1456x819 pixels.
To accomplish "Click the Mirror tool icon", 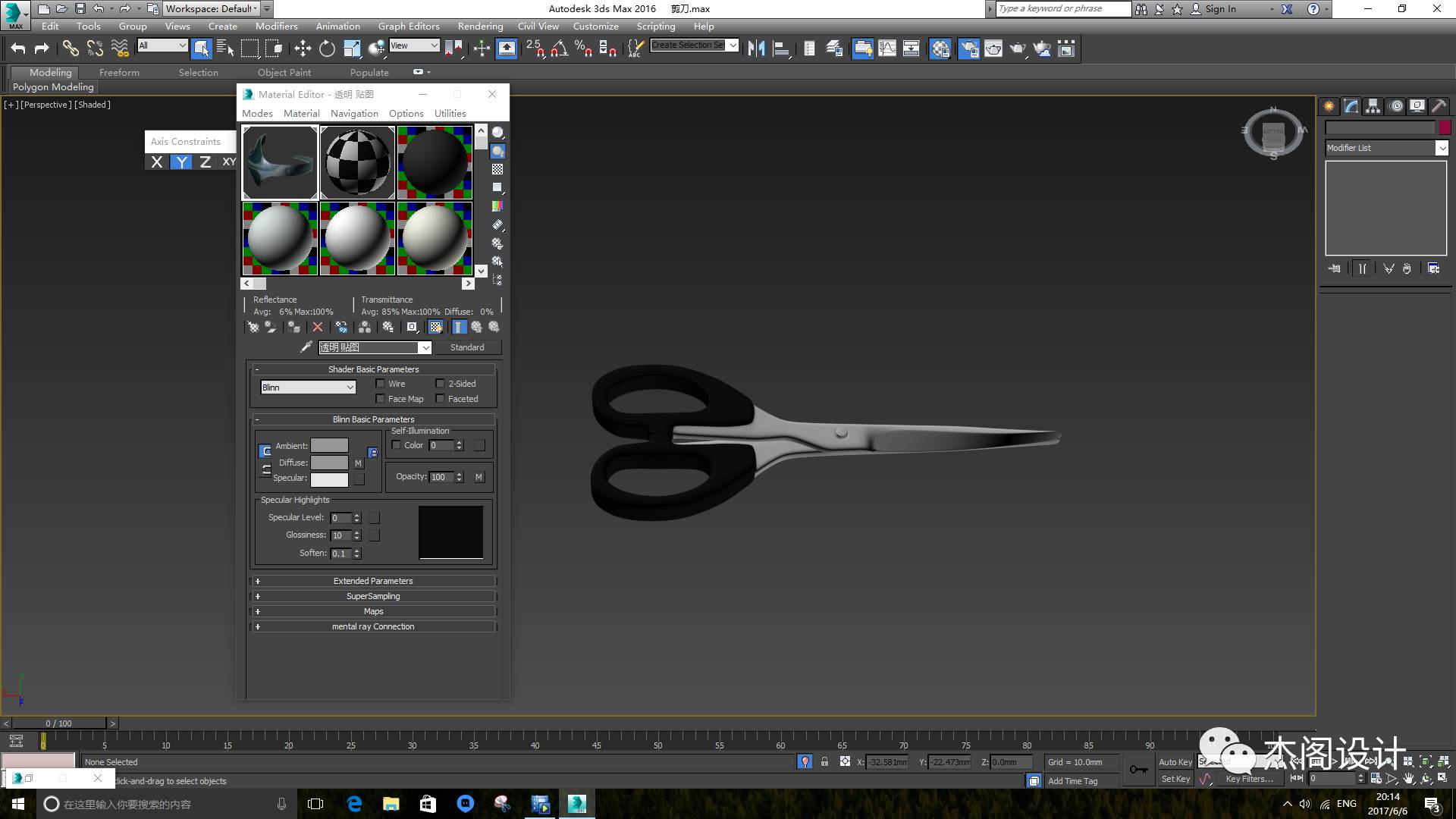I will pos(756,49).
